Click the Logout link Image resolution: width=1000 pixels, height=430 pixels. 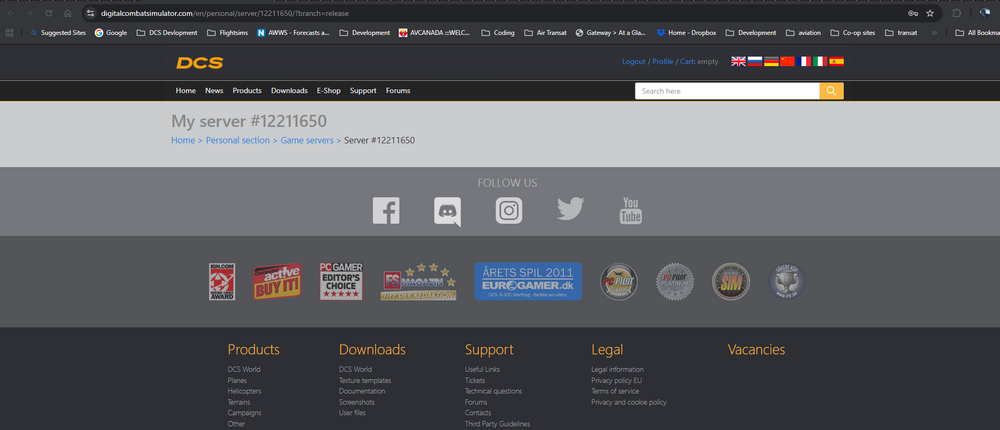point(634,62)
